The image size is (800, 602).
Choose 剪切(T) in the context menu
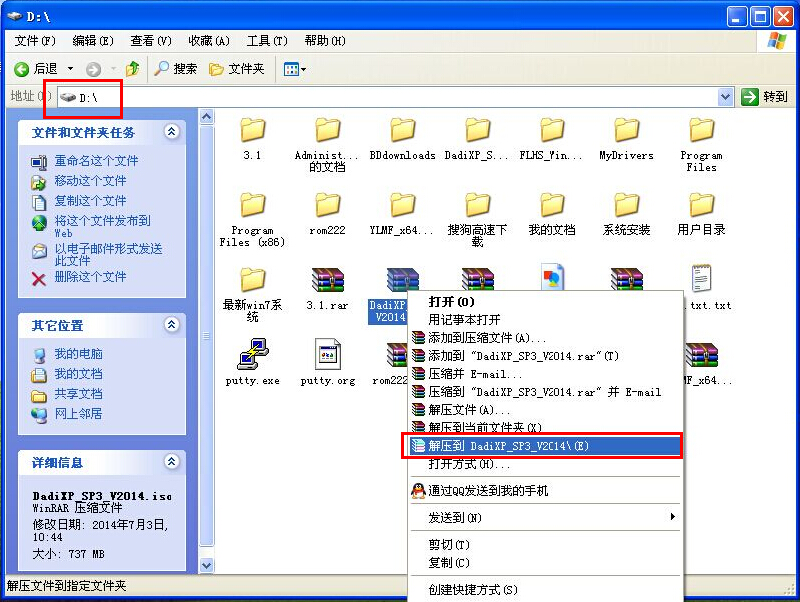tap(545, 545)
